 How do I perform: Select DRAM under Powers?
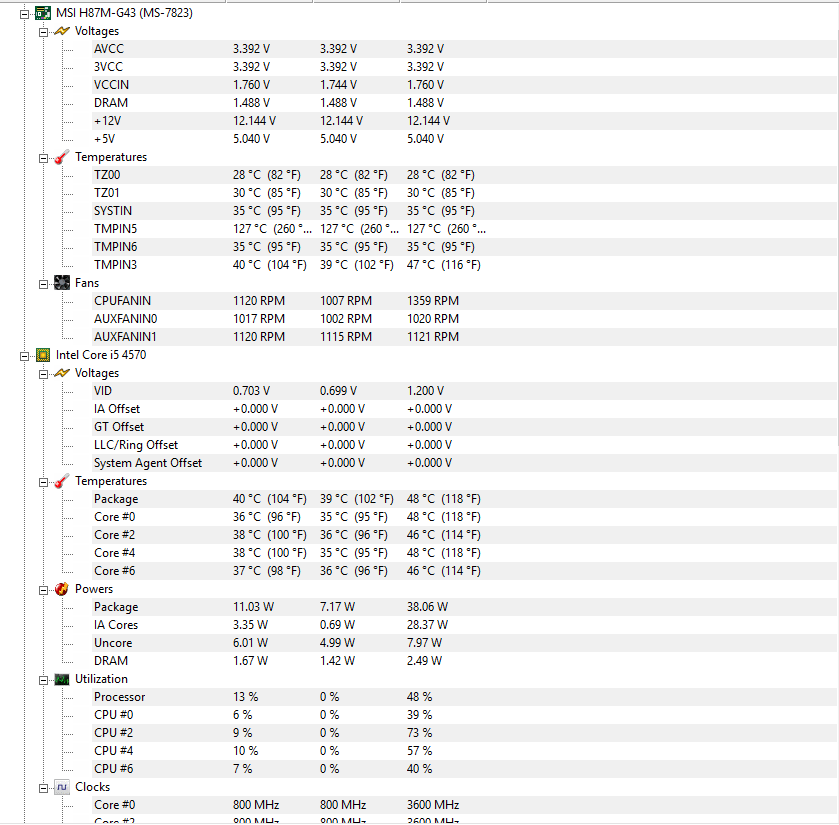click(x=464, y=661)
